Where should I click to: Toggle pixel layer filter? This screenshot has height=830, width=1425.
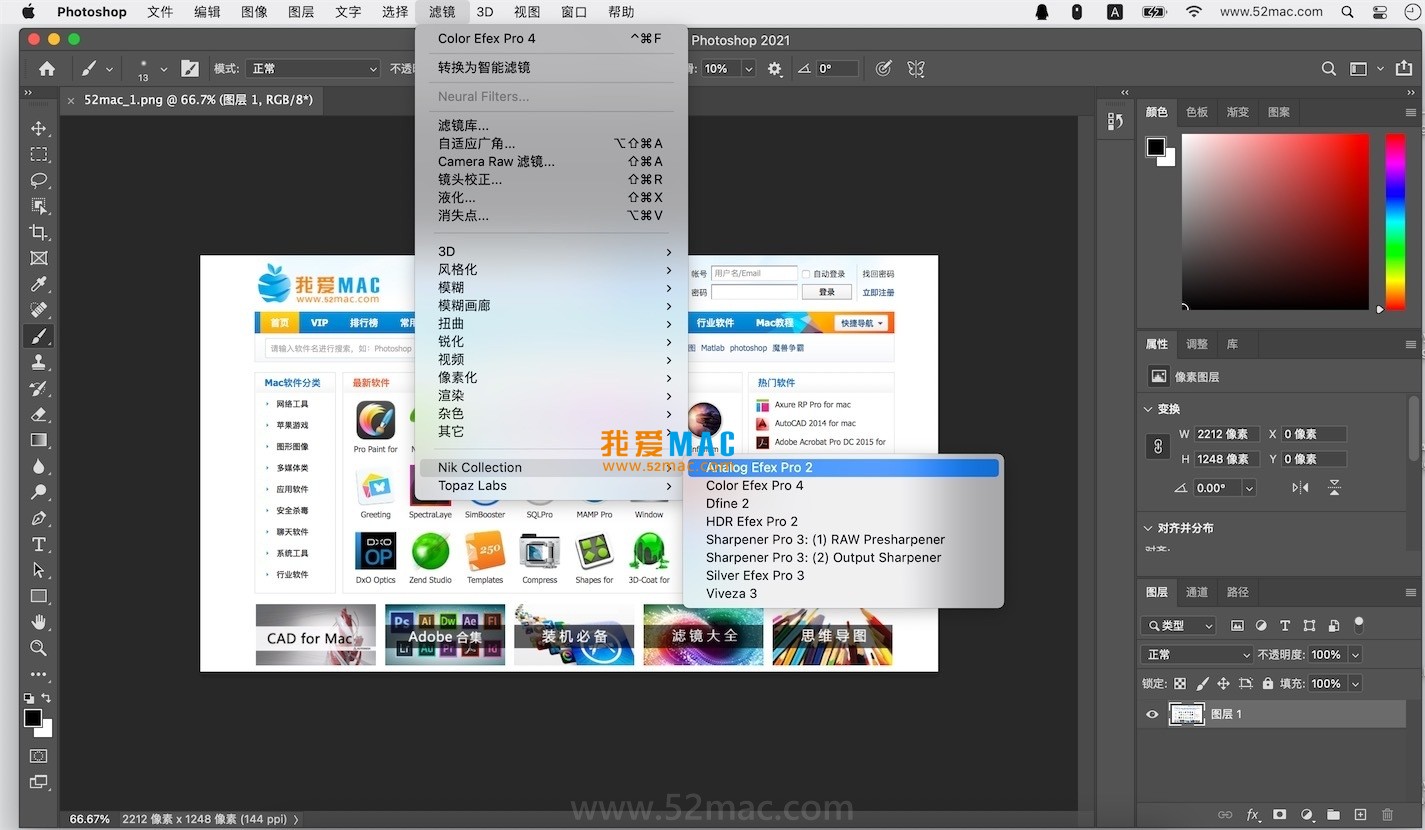(1237, 626)
